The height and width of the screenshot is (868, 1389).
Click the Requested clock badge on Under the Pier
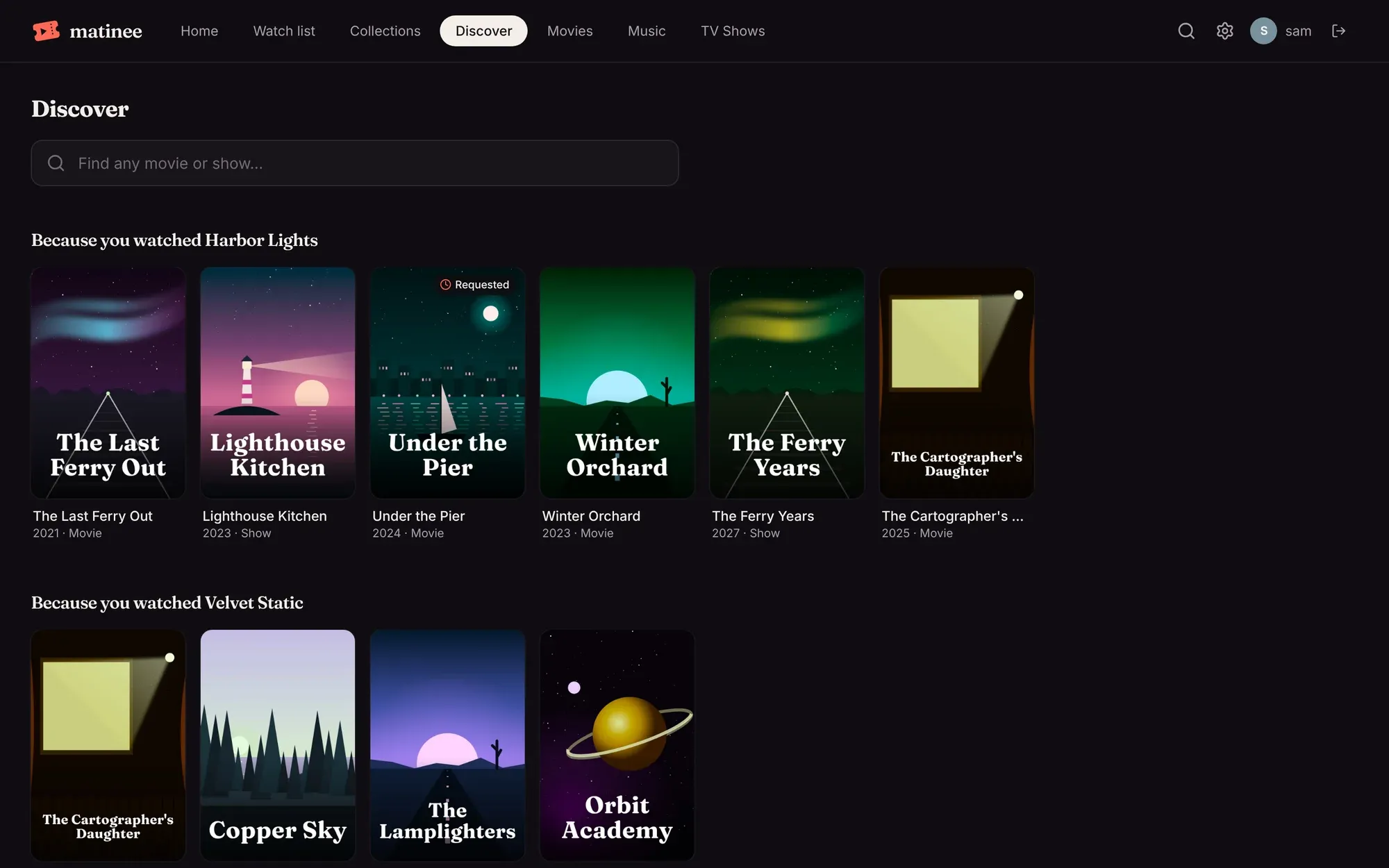point(474,285)
